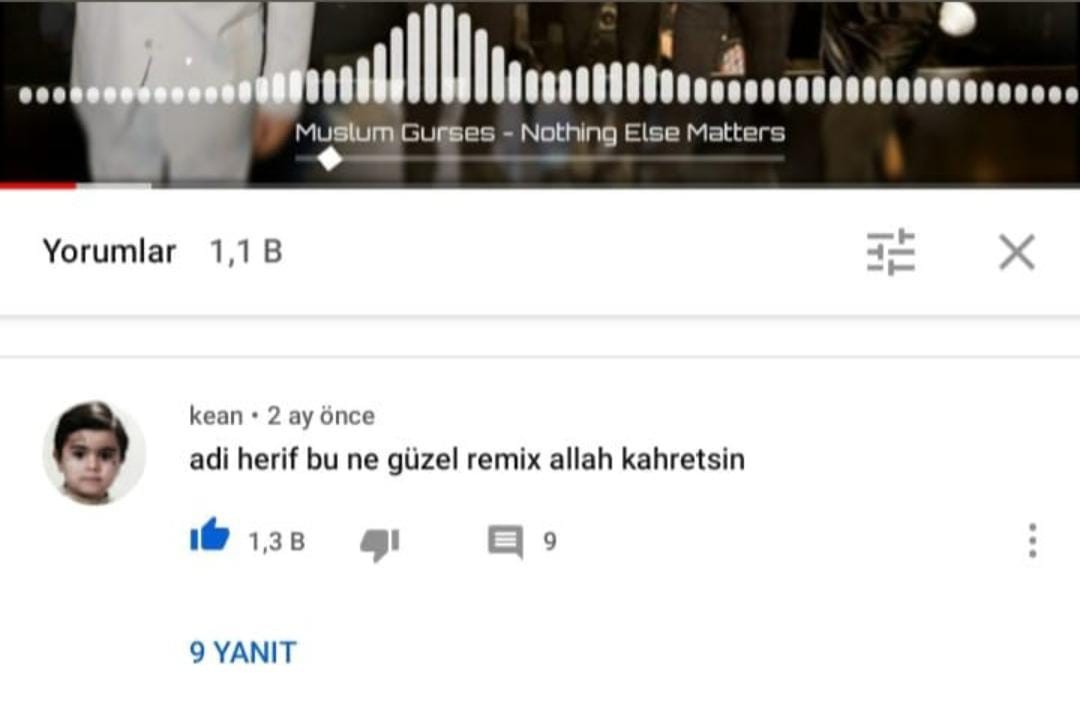Open kean's profile avatar

[x=94, y=453]
